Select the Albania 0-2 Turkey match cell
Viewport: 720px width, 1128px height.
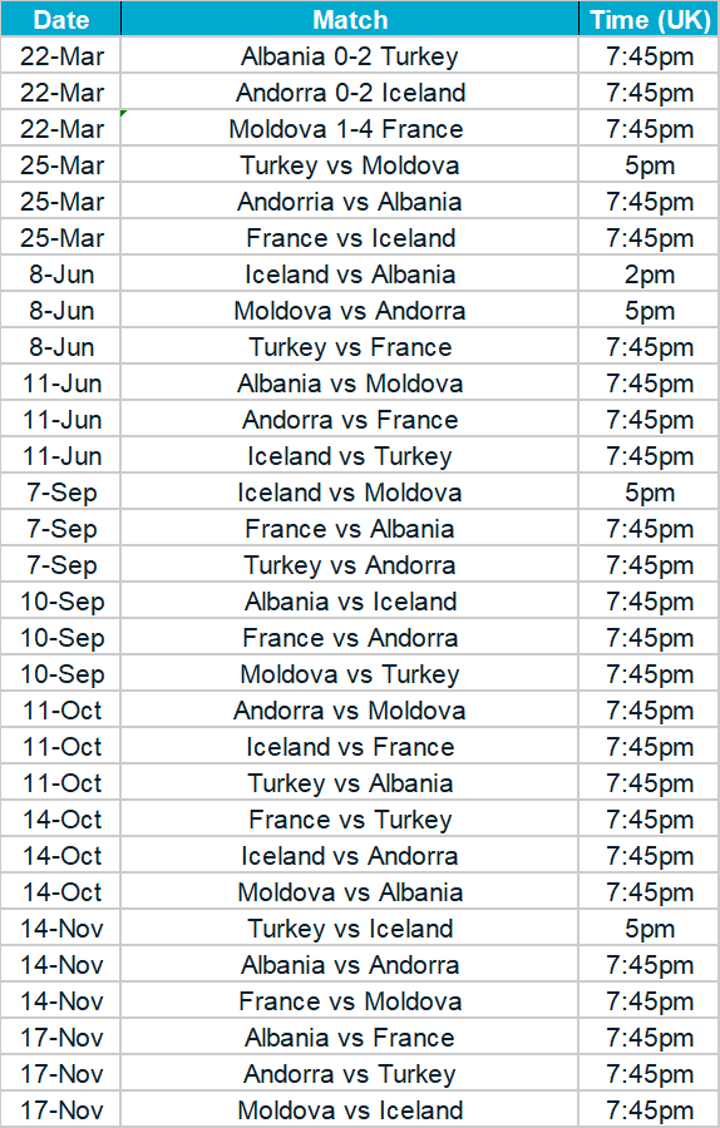point(349,56)
